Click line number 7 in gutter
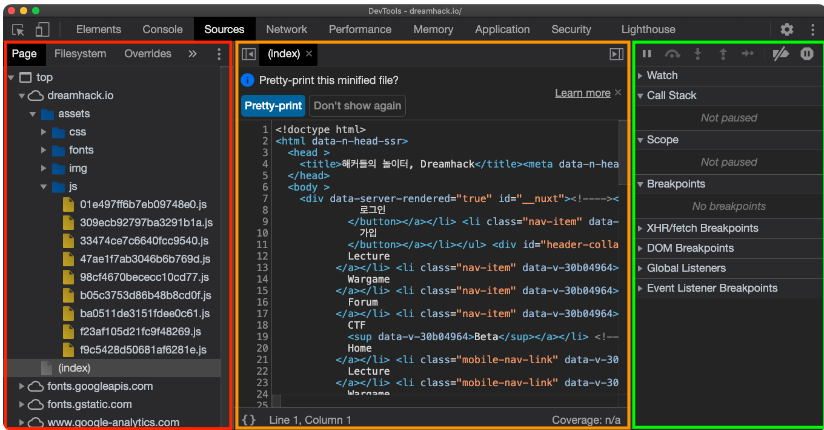The width and height of the screenshot is (824, 430). pos(265,199)
